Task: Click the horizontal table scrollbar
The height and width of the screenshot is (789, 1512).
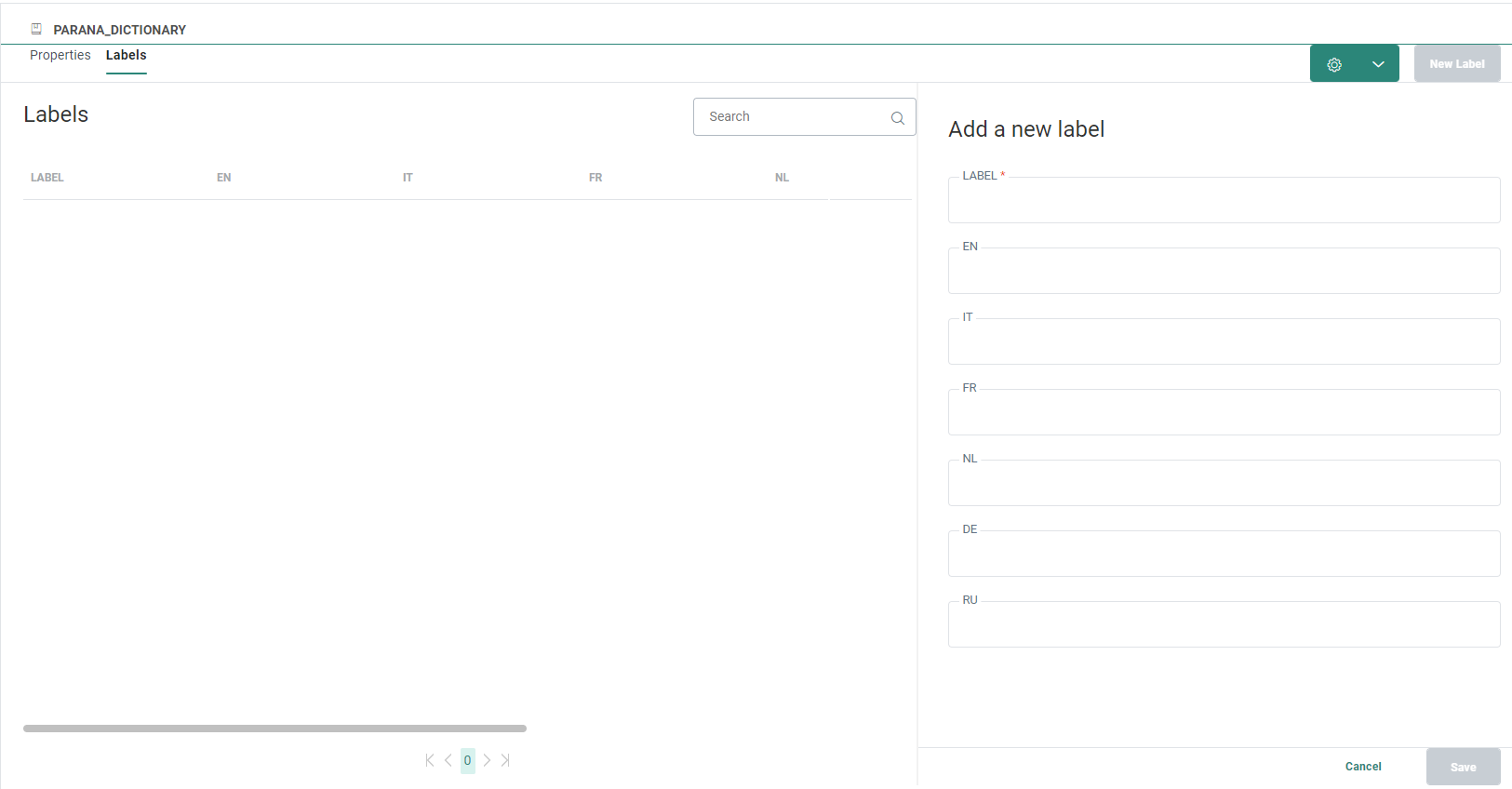Action: pos(274,729)
